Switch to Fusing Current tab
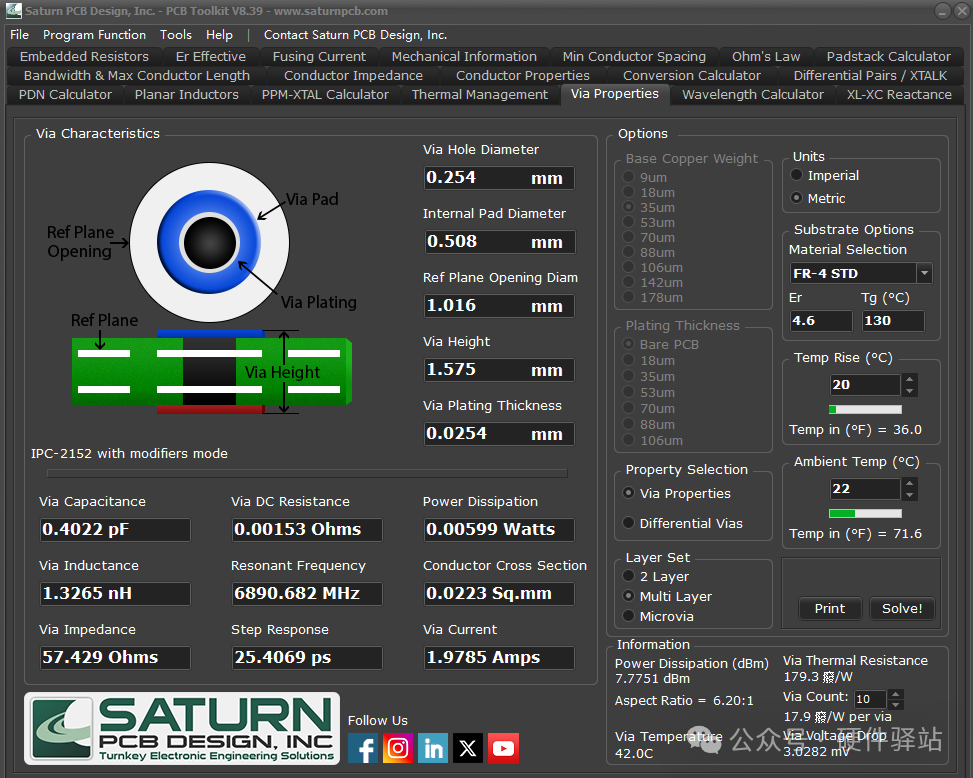The height and width of the screenshot is (778, 973). tap(319, 56)
